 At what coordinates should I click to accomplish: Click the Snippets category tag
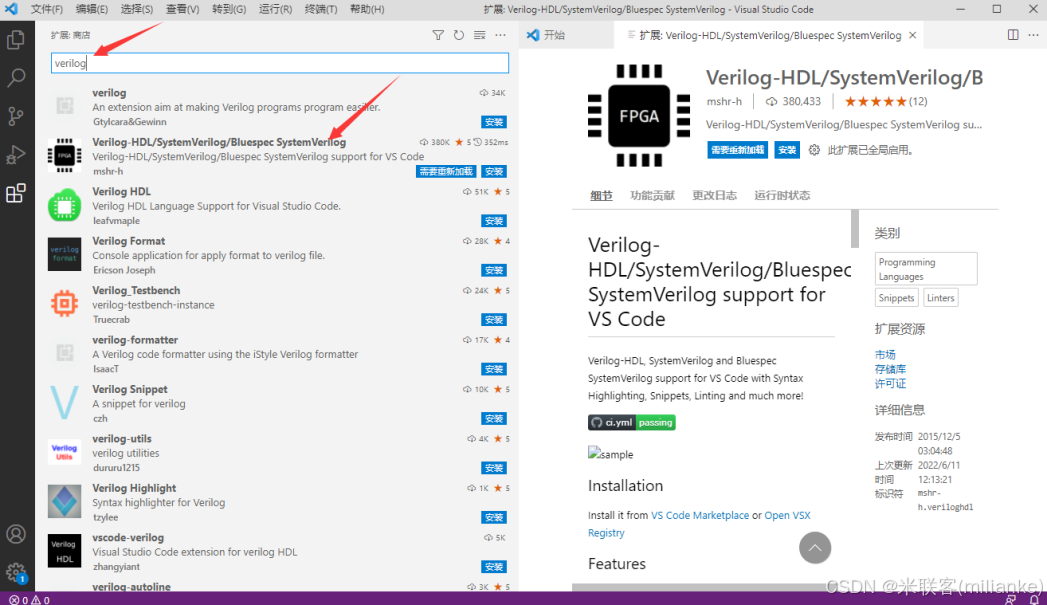point(896,298)
